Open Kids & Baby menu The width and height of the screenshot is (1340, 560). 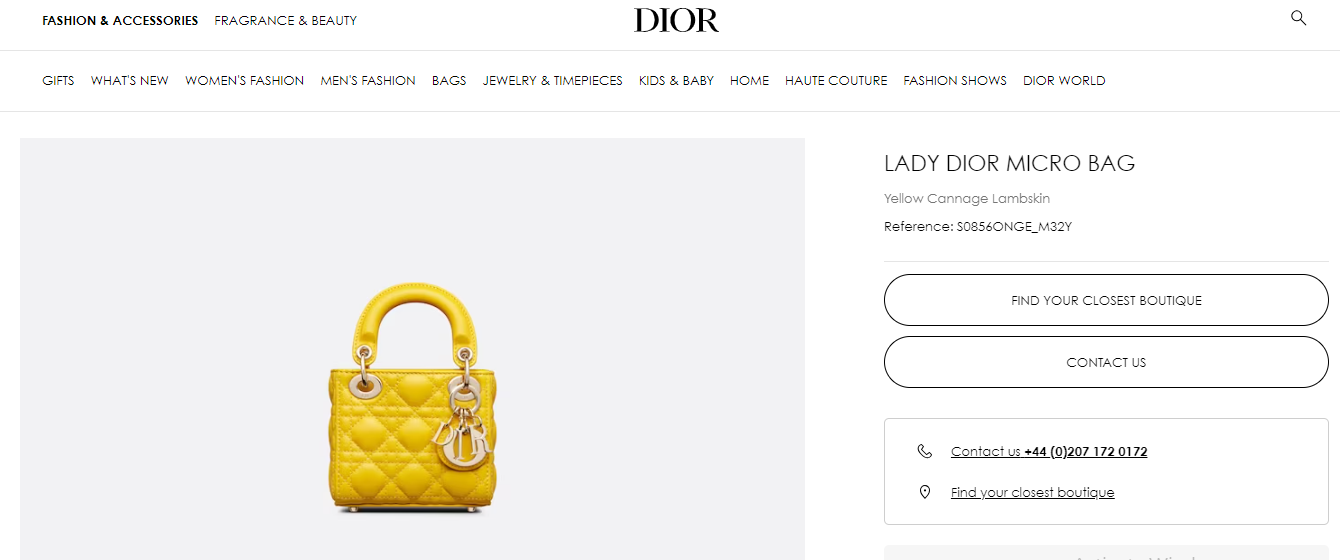click(x=676, y=81)
